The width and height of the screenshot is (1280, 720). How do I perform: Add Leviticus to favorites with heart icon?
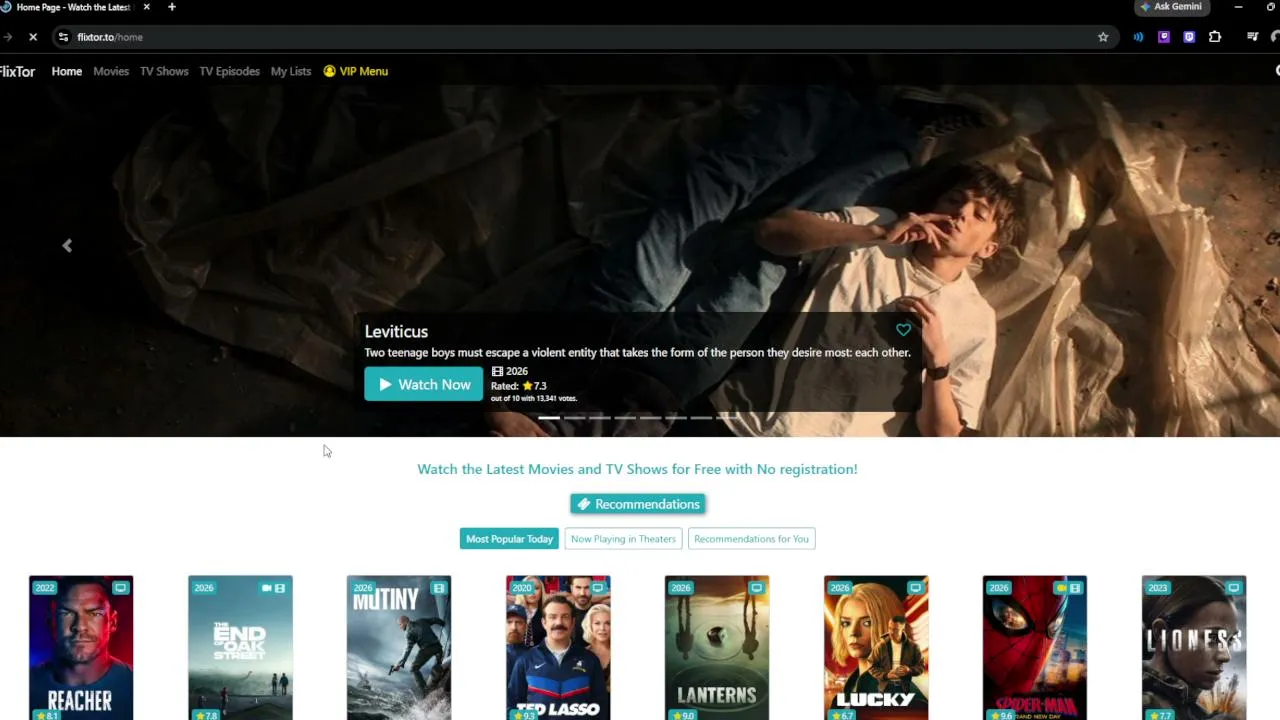903,329
